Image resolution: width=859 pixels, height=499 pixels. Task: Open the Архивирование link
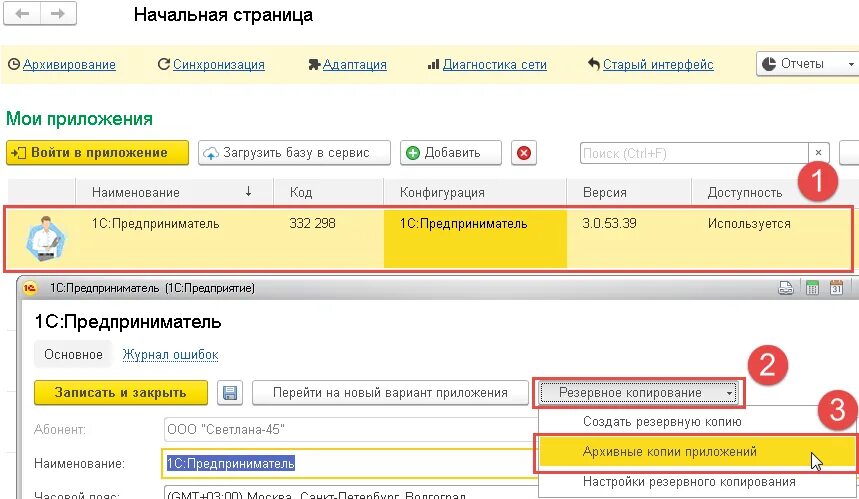click(69, 65)
